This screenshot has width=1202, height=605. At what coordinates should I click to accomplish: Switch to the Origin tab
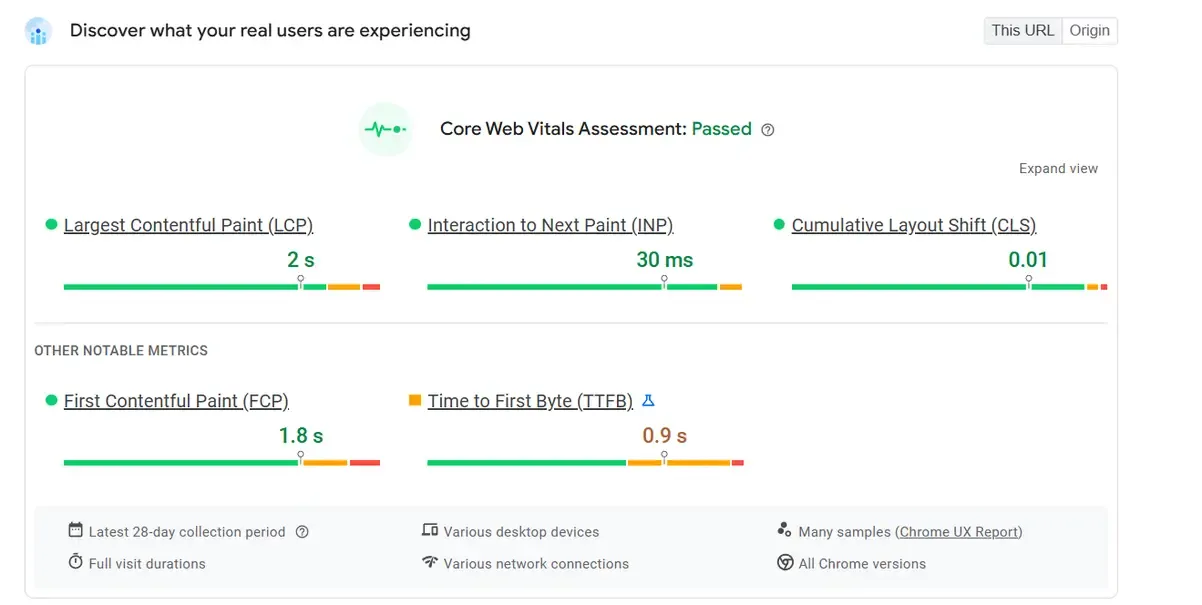click(1089, 30)
